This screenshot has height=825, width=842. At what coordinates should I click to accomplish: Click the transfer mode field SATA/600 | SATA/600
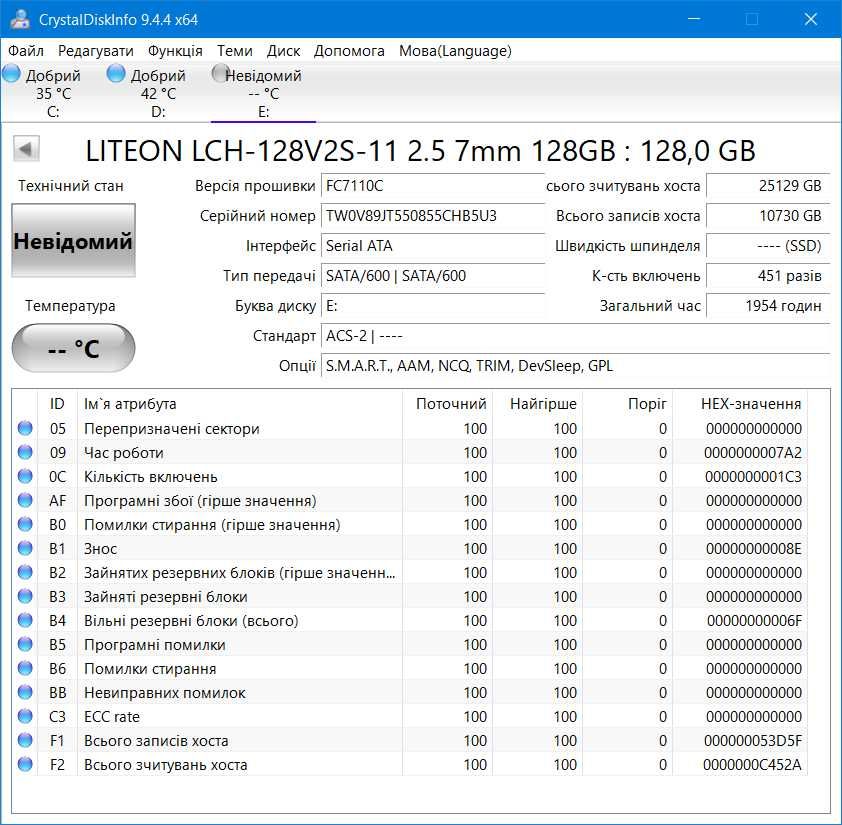point(433,276)
